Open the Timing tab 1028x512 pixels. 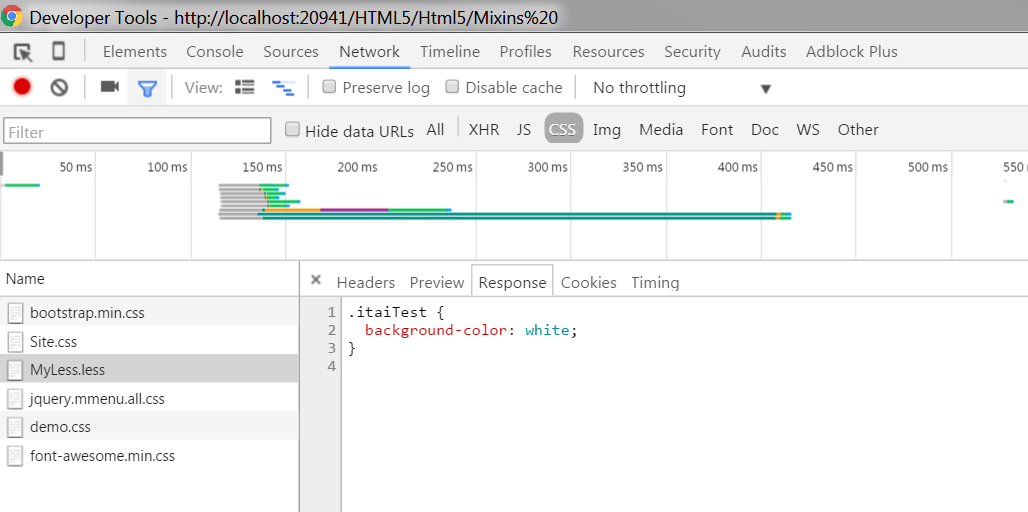(655, 282)
